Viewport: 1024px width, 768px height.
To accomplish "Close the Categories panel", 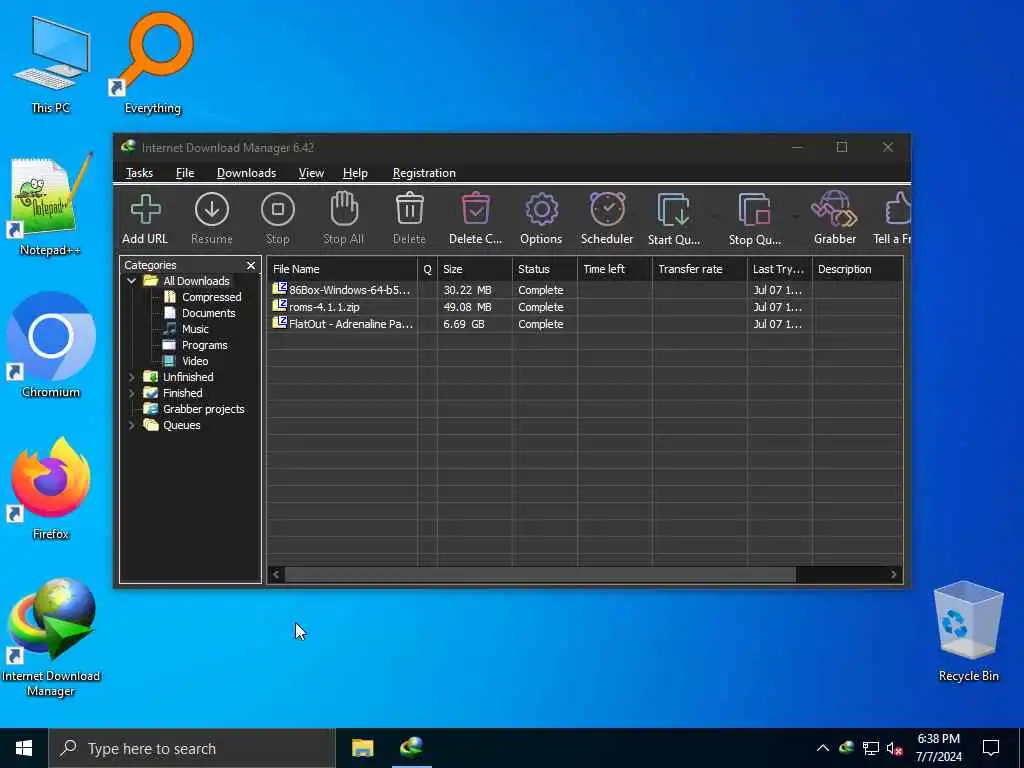I will pyautogui.click(x=251, y=265).
